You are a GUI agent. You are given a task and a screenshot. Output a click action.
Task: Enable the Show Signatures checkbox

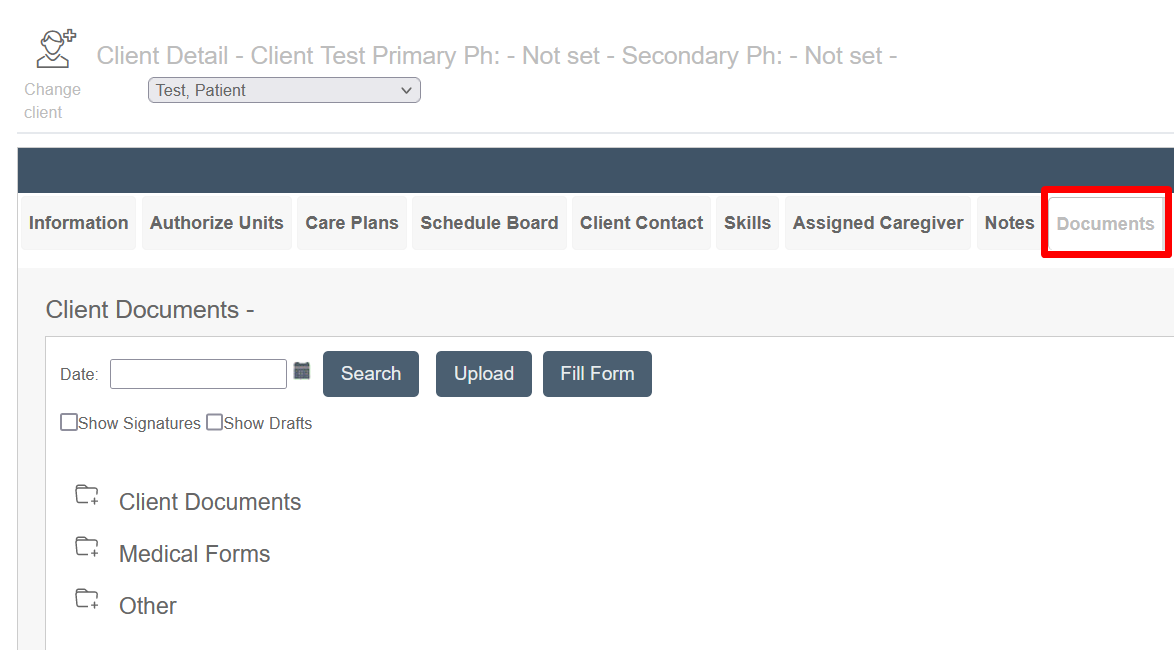coord(69,422)
